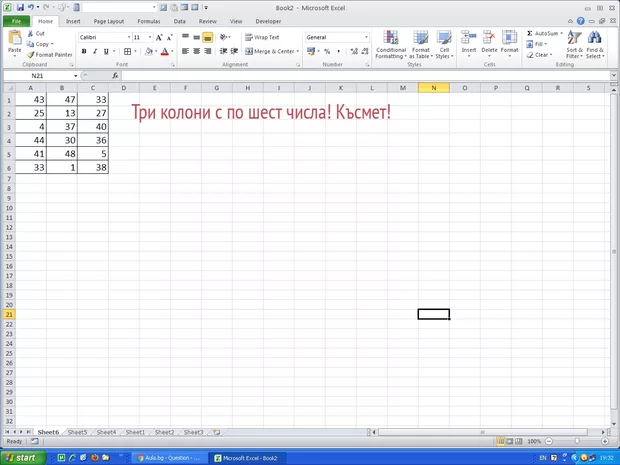Viewport: 620px width, 465px height.
Task: Switch to the Formulas tab
Action: coord(149,21)
